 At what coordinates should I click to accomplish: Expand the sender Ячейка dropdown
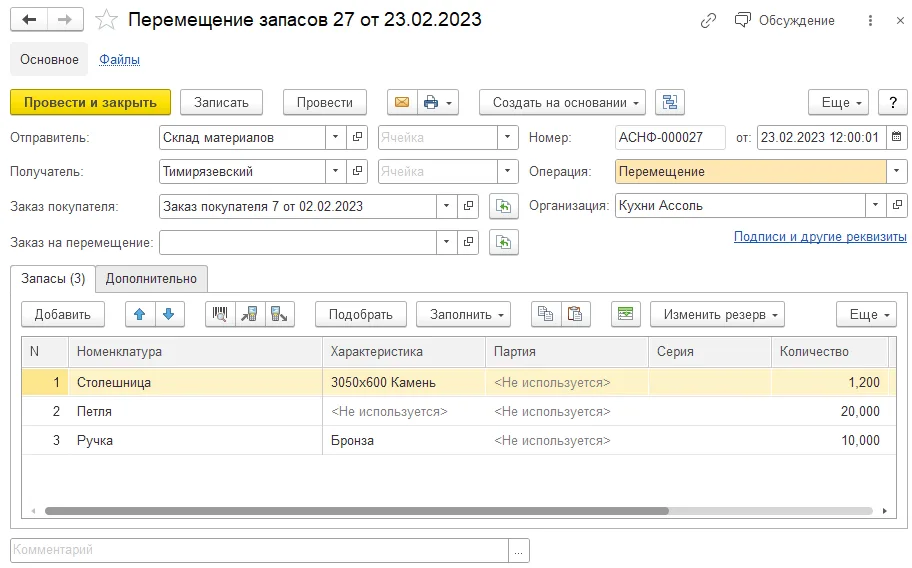click(507, 137)
